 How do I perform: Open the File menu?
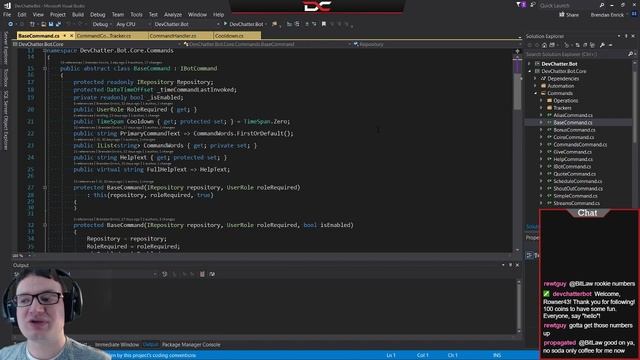coord(7,15)
